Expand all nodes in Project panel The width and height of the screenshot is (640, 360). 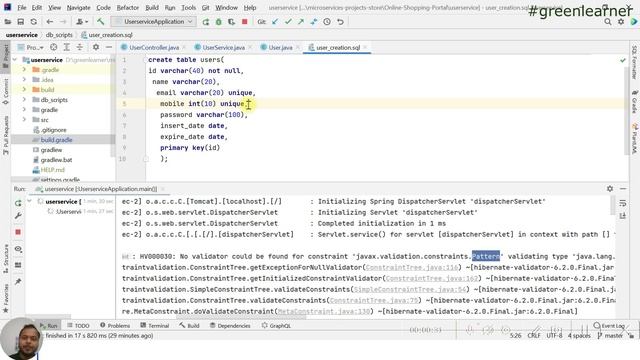click(x=67, y=47)
